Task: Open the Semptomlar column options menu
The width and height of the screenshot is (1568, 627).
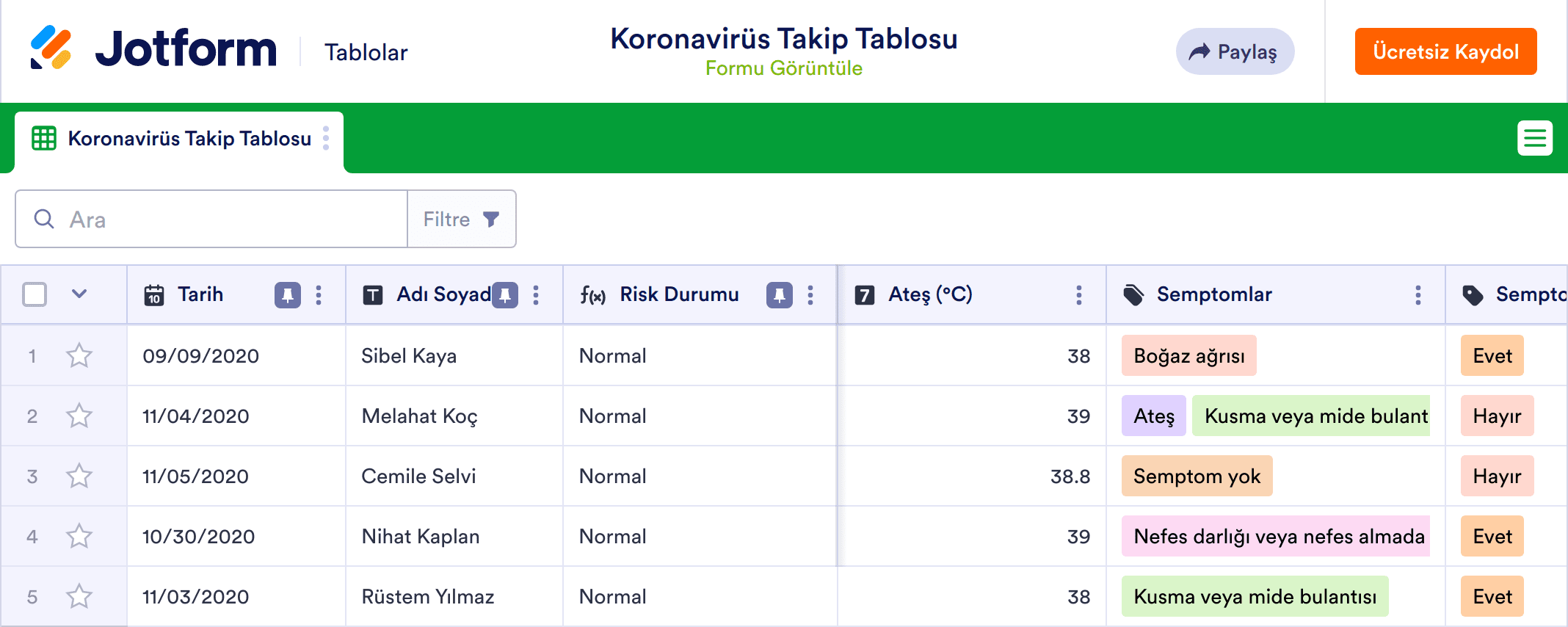Action: coord(1418,295)
